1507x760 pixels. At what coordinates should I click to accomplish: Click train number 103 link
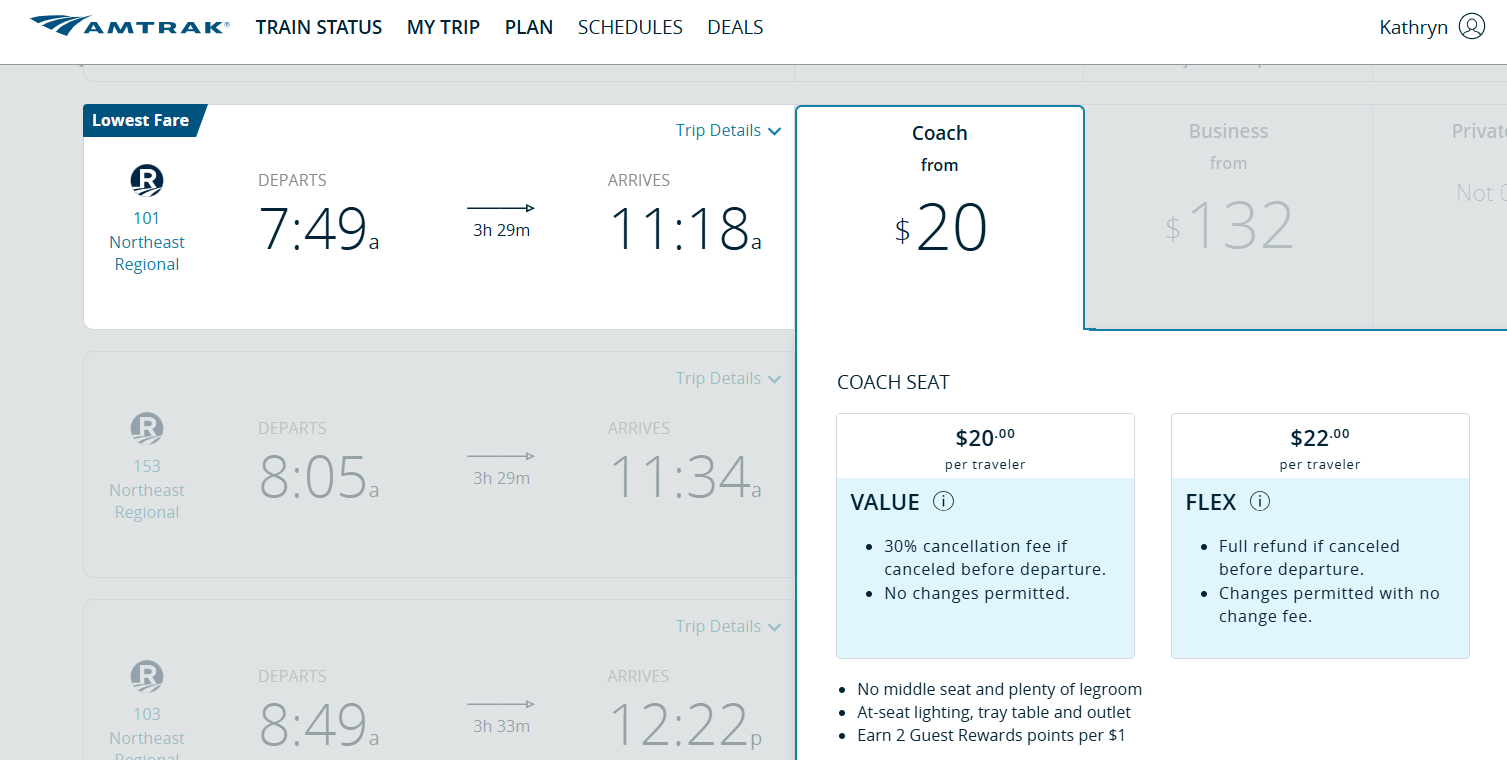147,714
